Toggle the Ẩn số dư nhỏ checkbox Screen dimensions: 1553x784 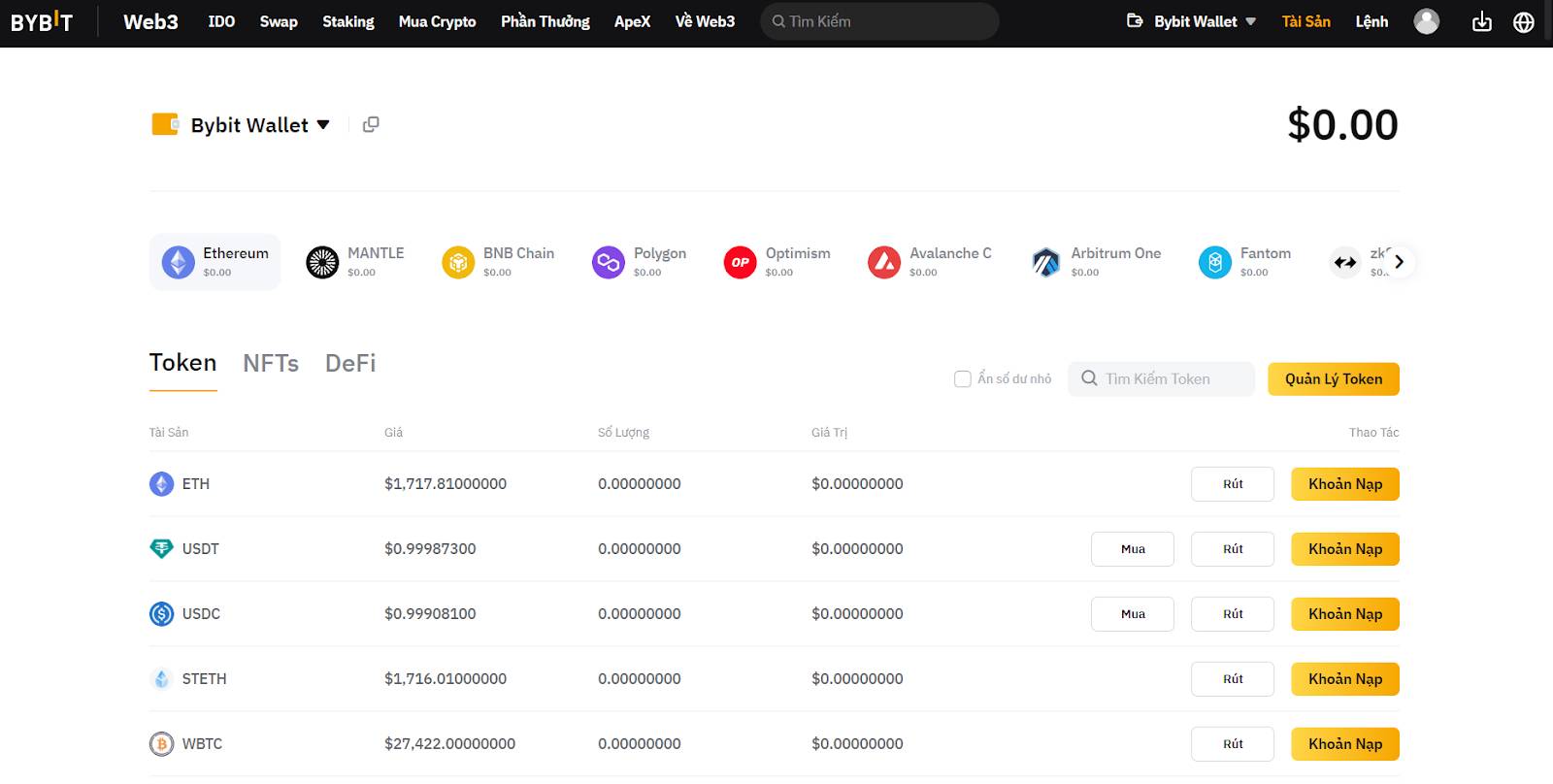(963, 379)
